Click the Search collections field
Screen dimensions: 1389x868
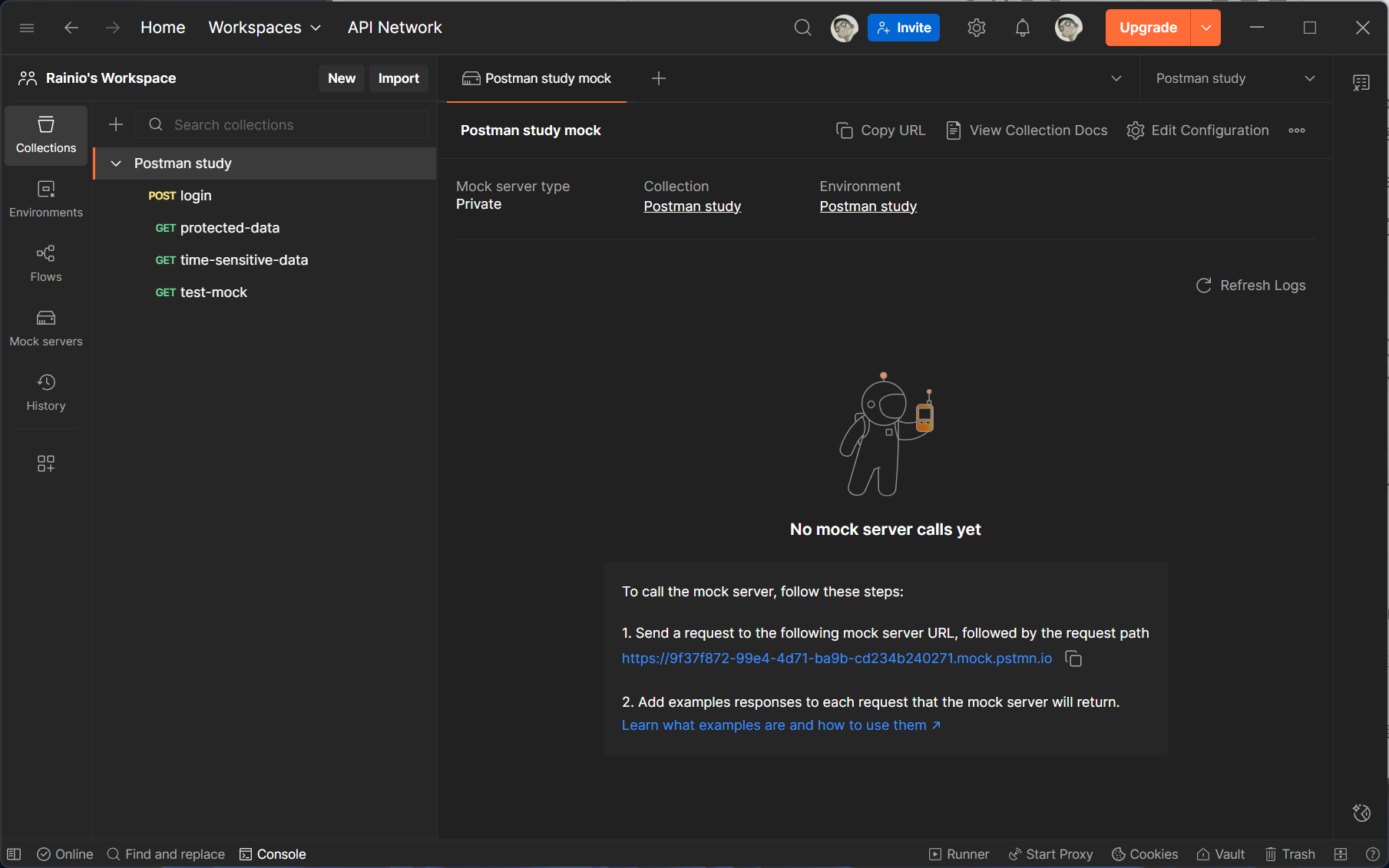[282, 124]
